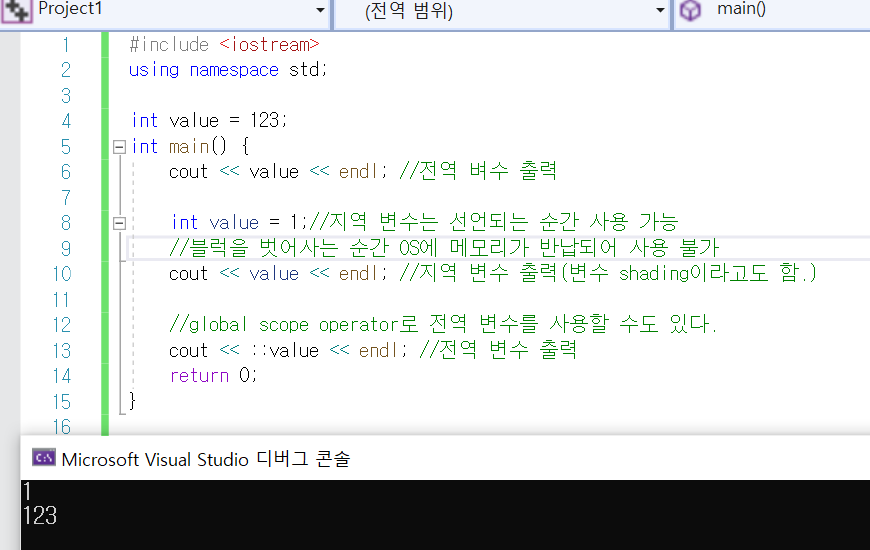Click console output '1' on first line
Screen dimensions: 870x550
(27, 492)
